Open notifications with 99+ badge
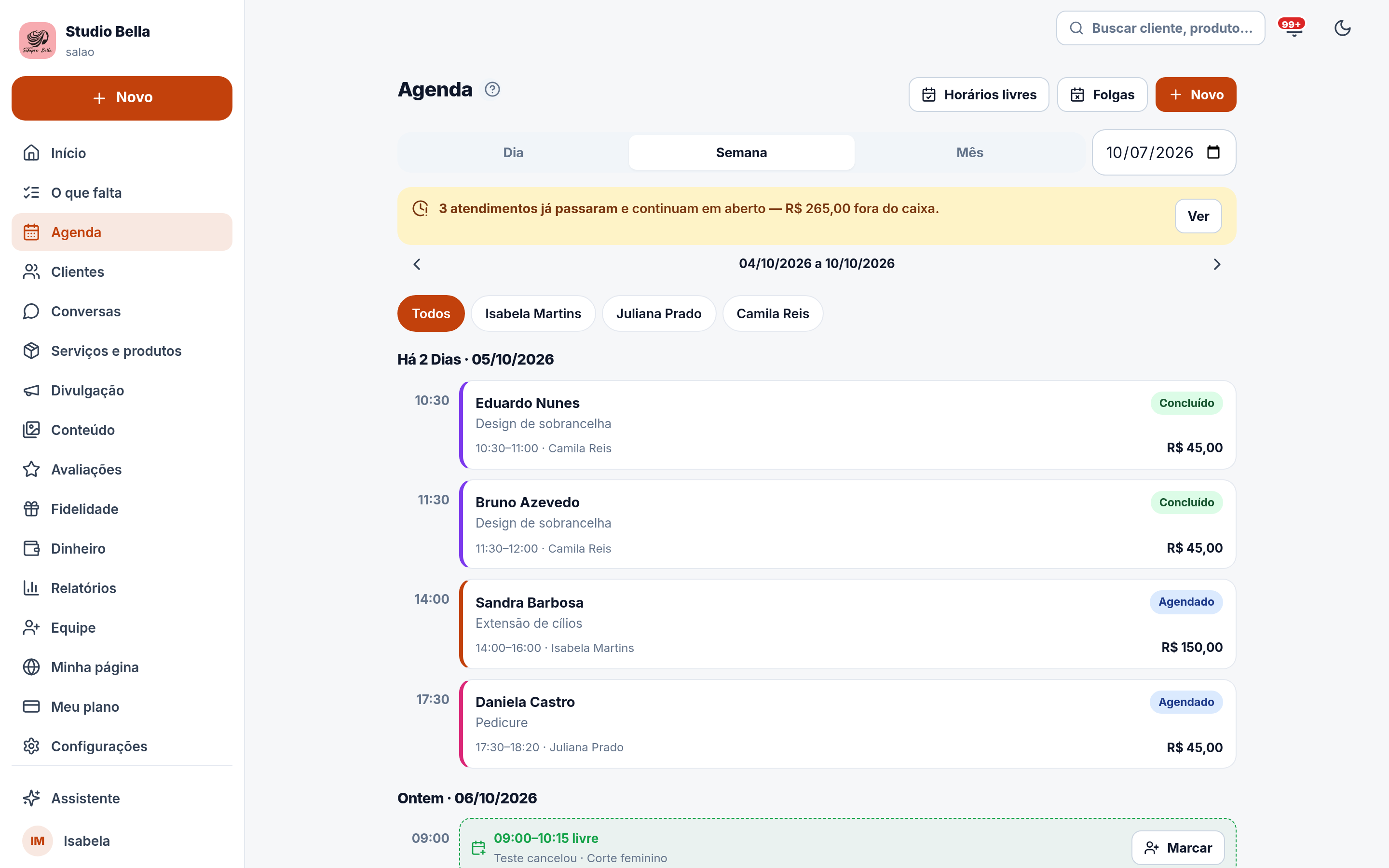 click(x=1294, y=28)
